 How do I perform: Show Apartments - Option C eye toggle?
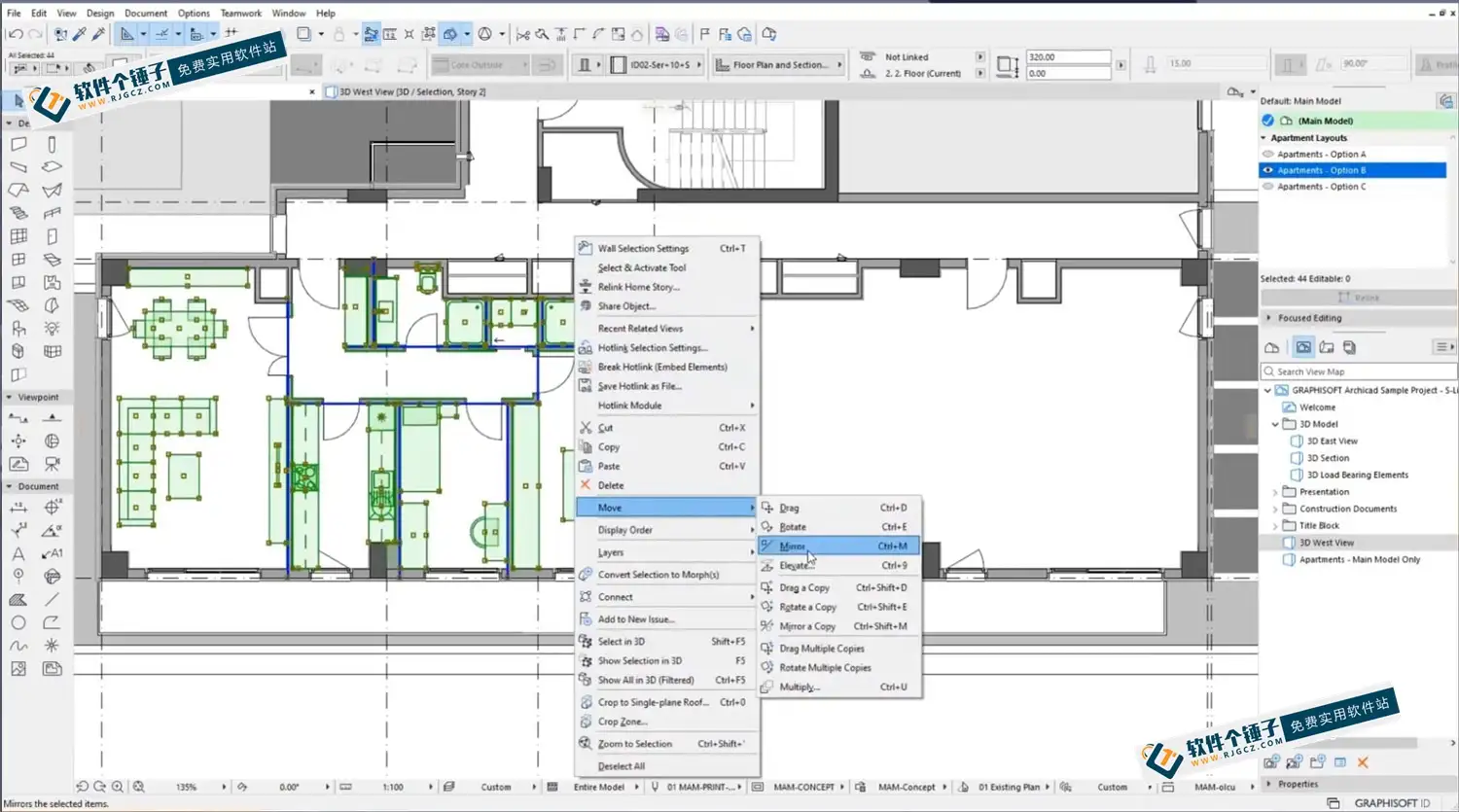(x=1267, y=187)
